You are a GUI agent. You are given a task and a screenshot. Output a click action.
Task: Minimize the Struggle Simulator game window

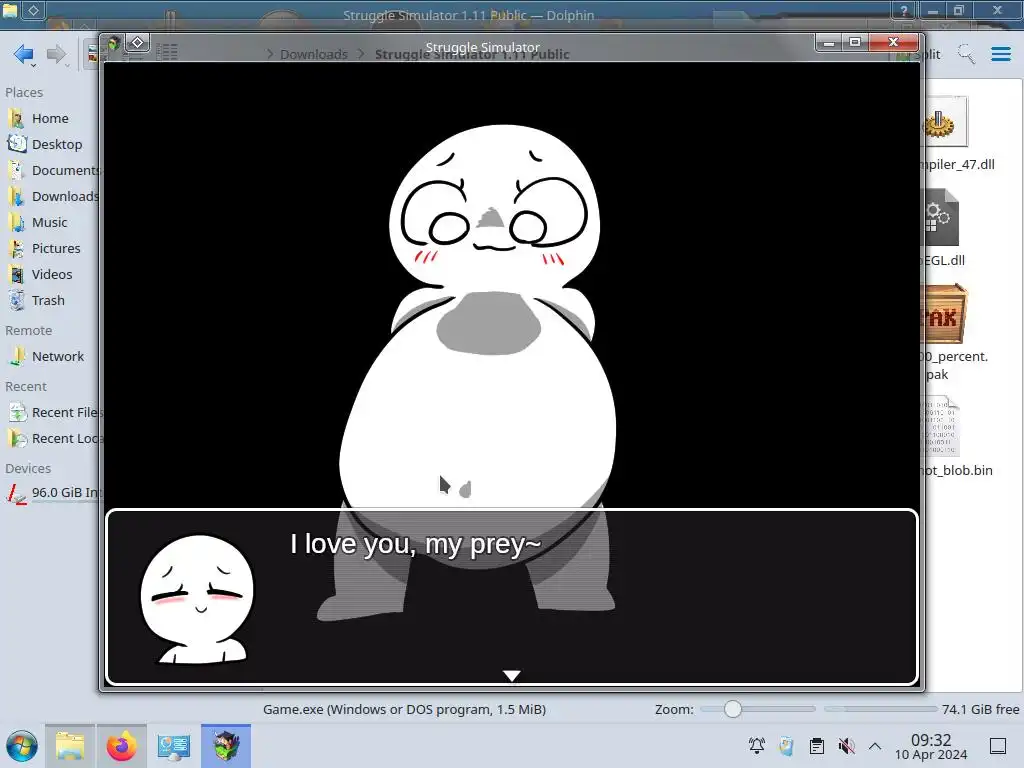[x=829, y=43]
